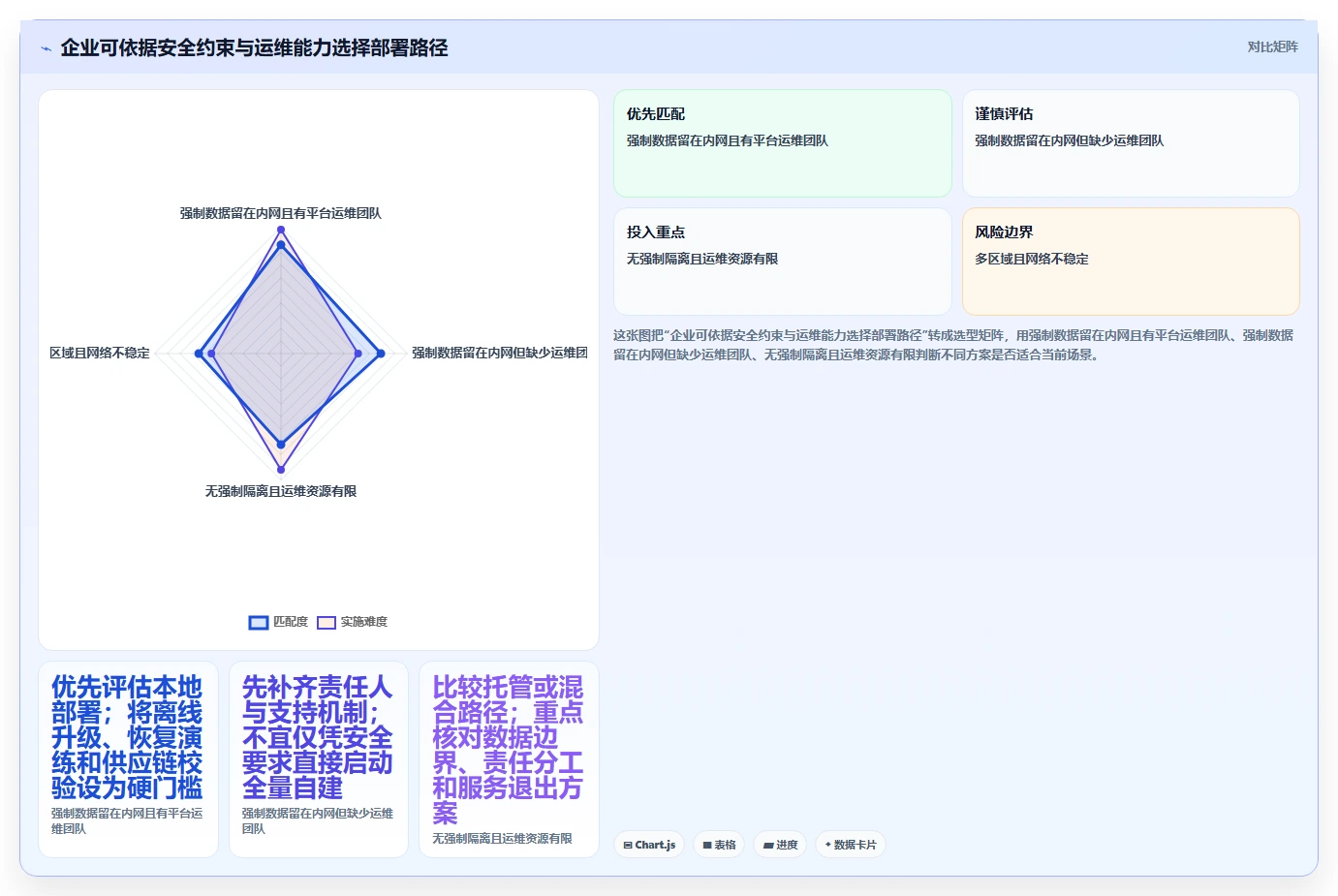Click the leftmost blue radar data point
The height and width of the screenshot is (896, 1338).
tap(200, 354)
